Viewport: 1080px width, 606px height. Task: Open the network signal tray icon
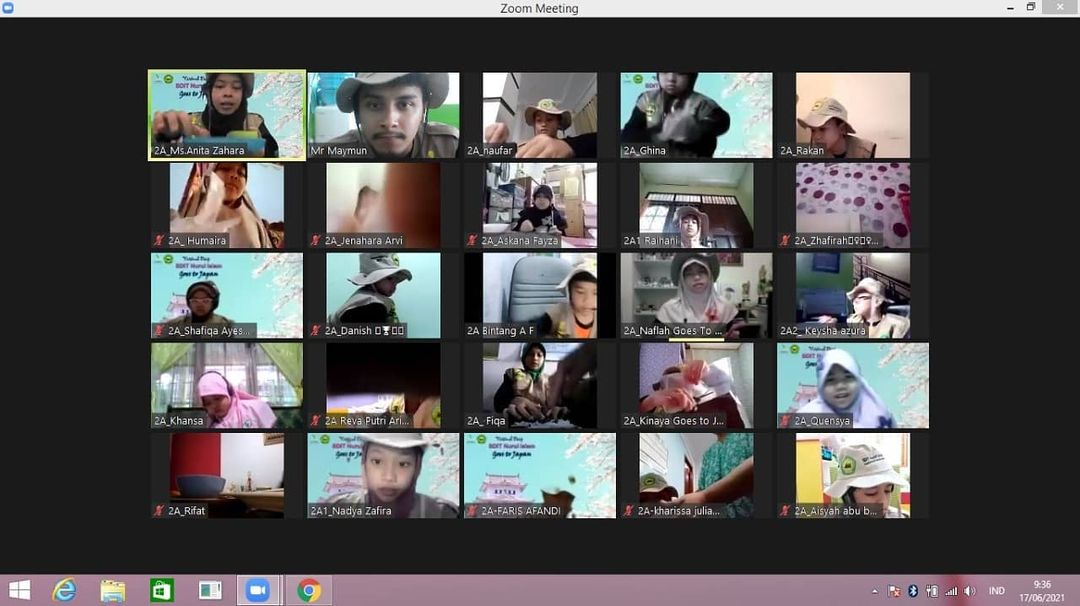pyautogui.click(x=951, y=591)
